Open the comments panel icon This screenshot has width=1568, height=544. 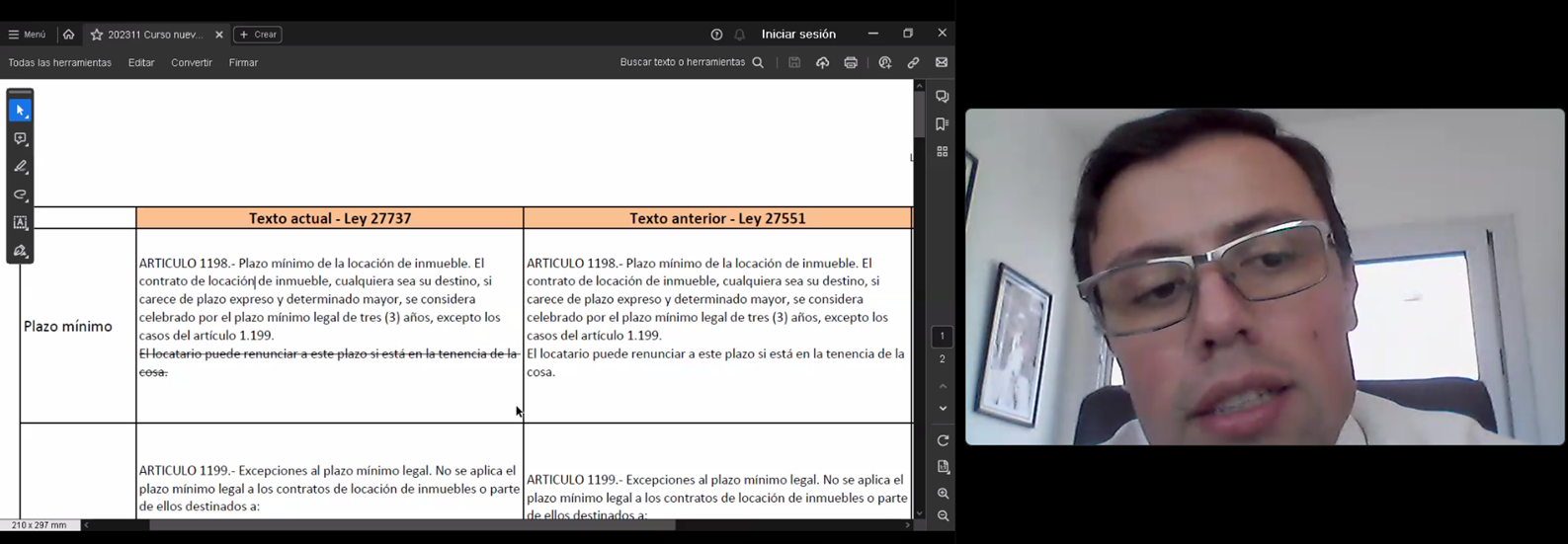pos(943,97)
